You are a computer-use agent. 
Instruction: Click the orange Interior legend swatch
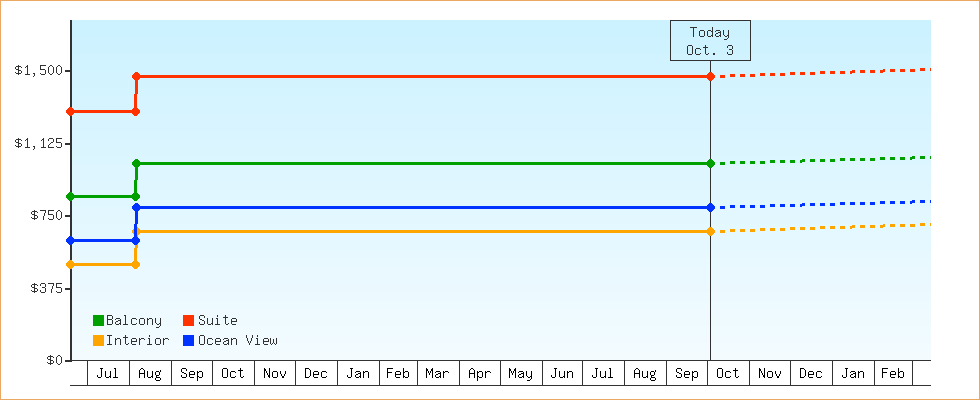click(x=98, y=341)
